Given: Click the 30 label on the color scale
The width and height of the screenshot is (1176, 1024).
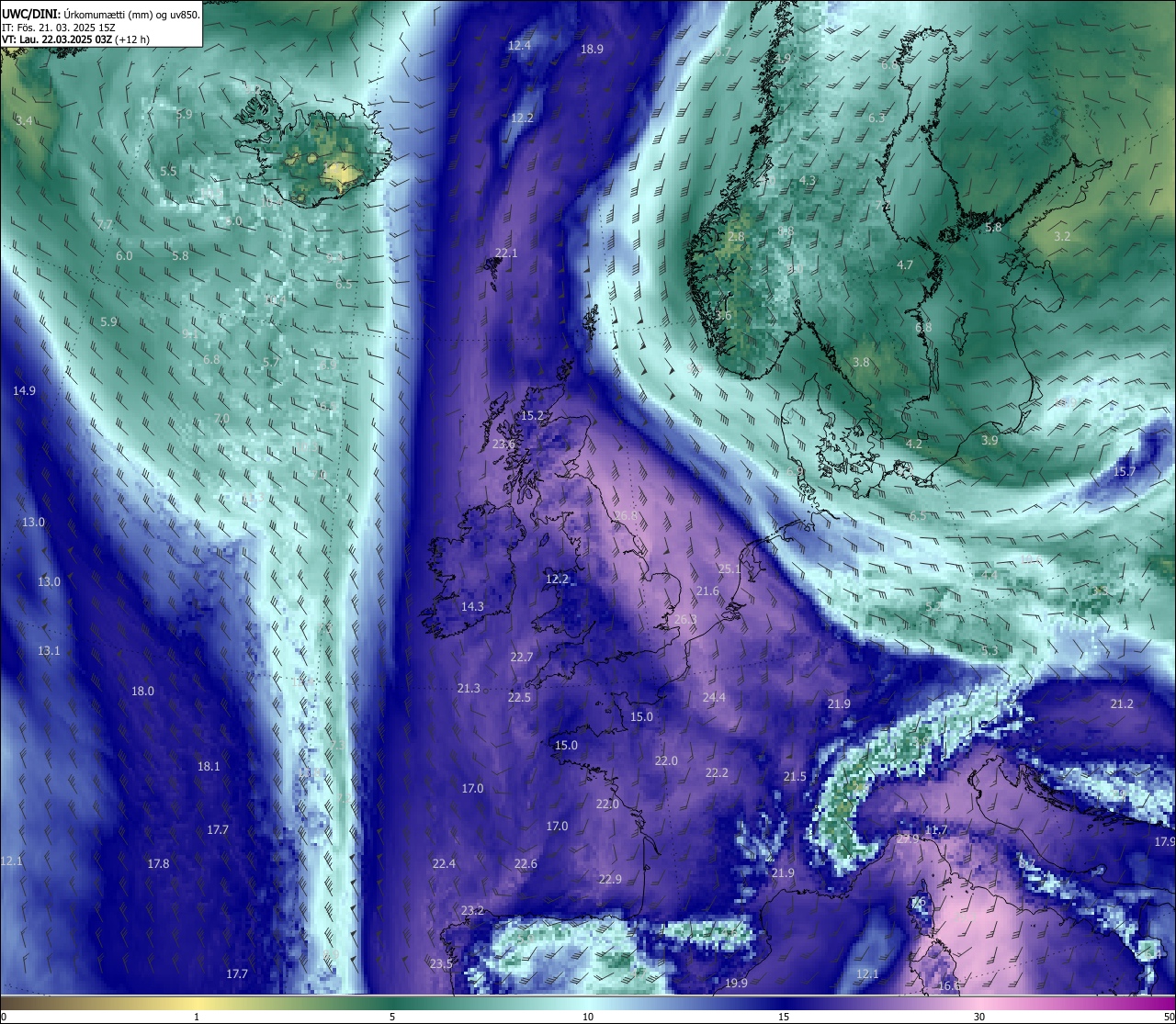Looking at the screenshot, I should pyautogui.click(x=979, y=1017).
